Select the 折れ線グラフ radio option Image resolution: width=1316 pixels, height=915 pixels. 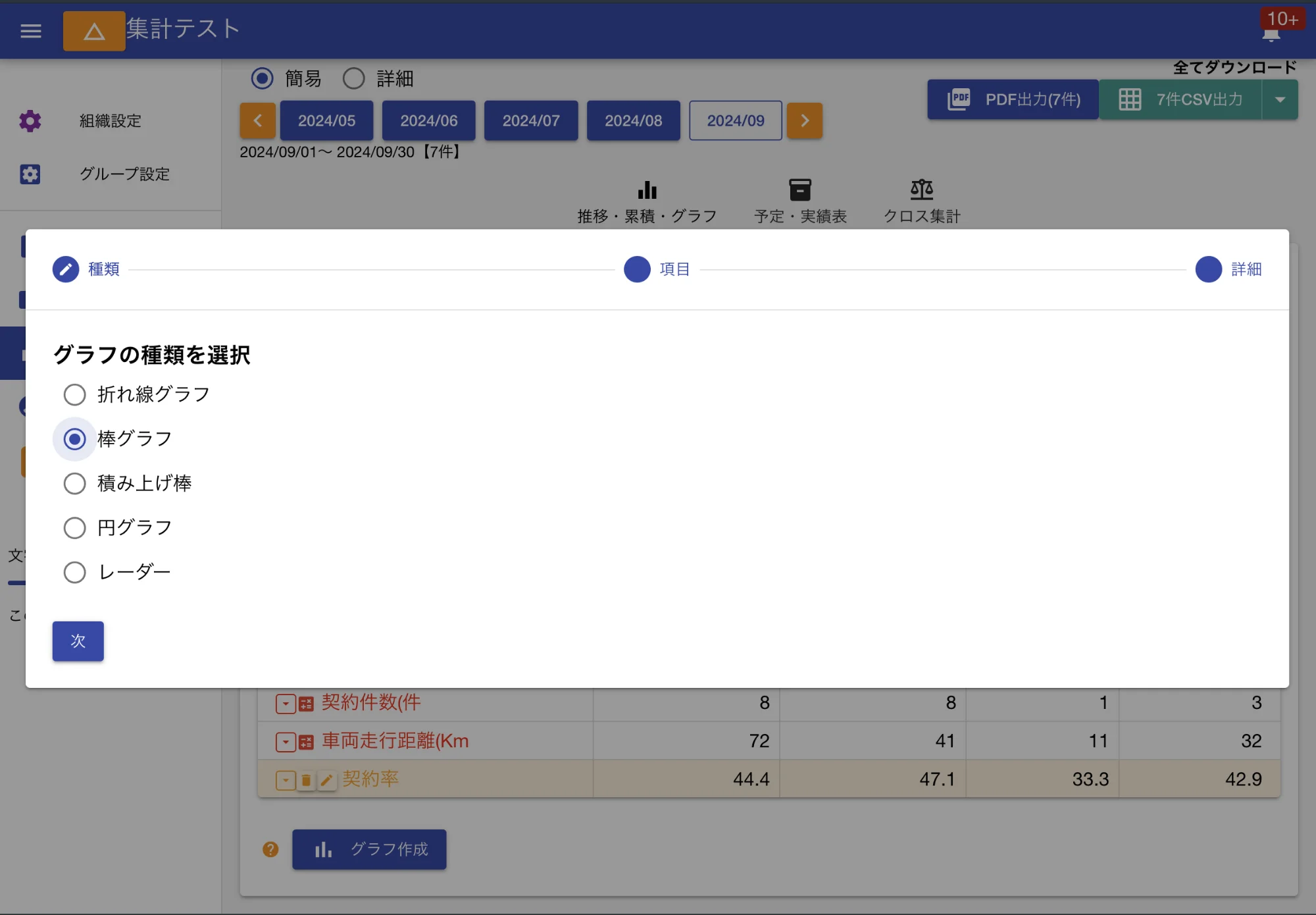point(74,394)
